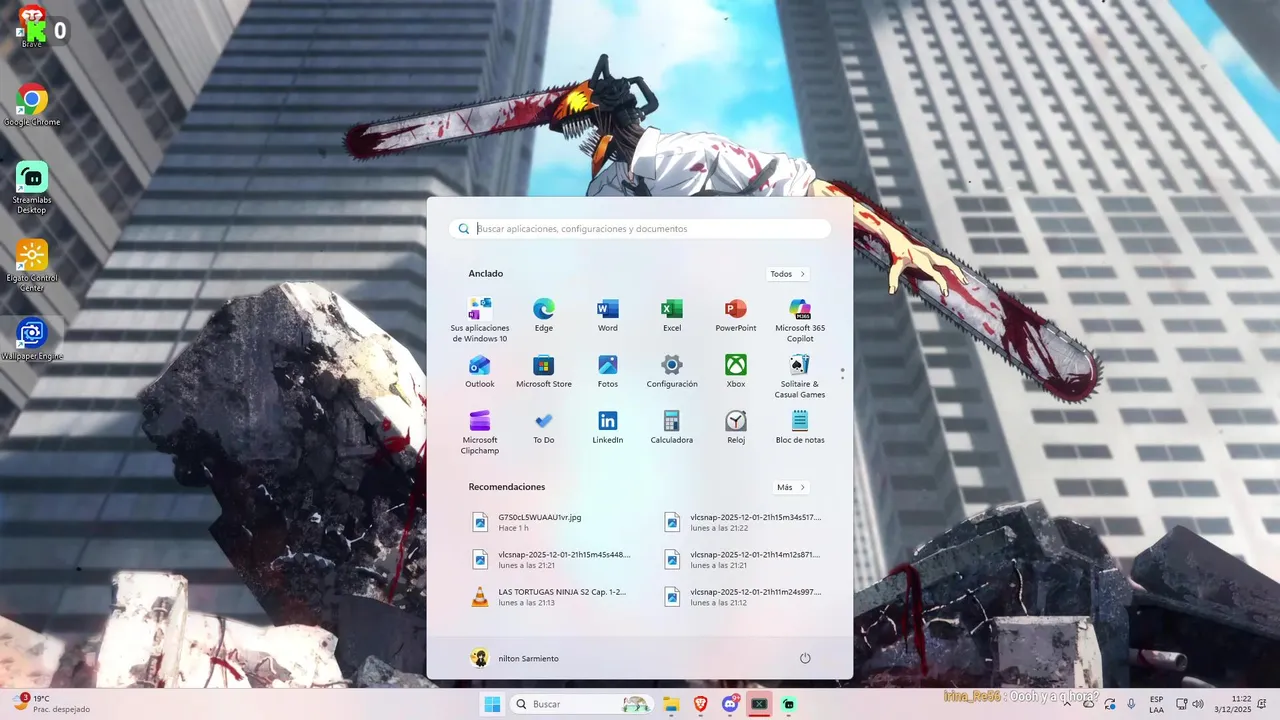This screenshot has width=1280, height=720.
Task: Expand the hidden system tray icons chevron
Action: (x=1066, y=704)
